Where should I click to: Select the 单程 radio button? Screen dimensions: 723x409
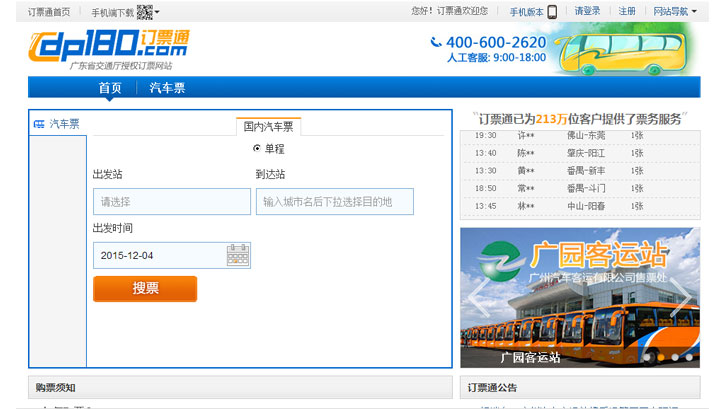257,148
